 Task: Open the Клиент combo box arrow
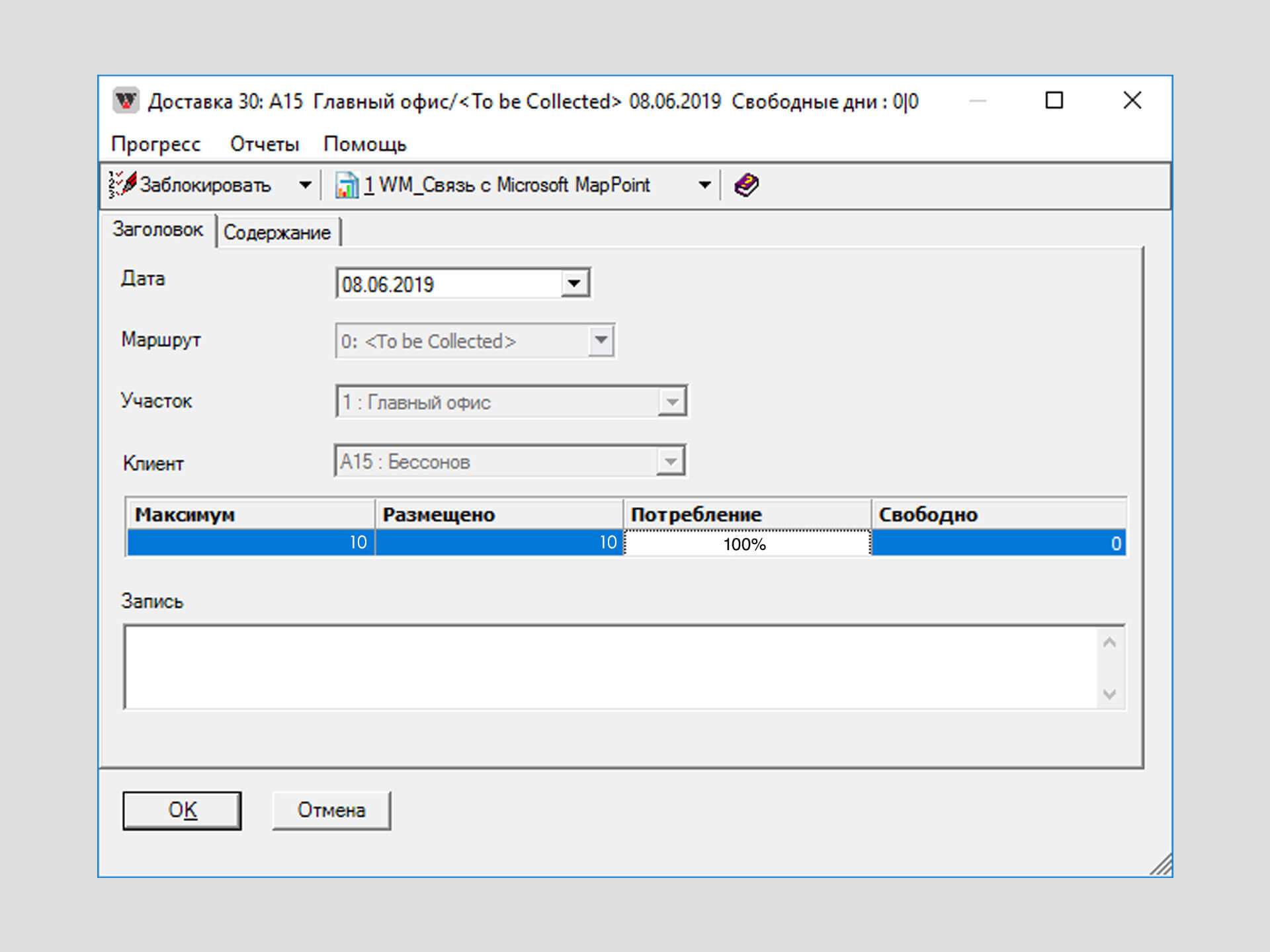[671, 461]
